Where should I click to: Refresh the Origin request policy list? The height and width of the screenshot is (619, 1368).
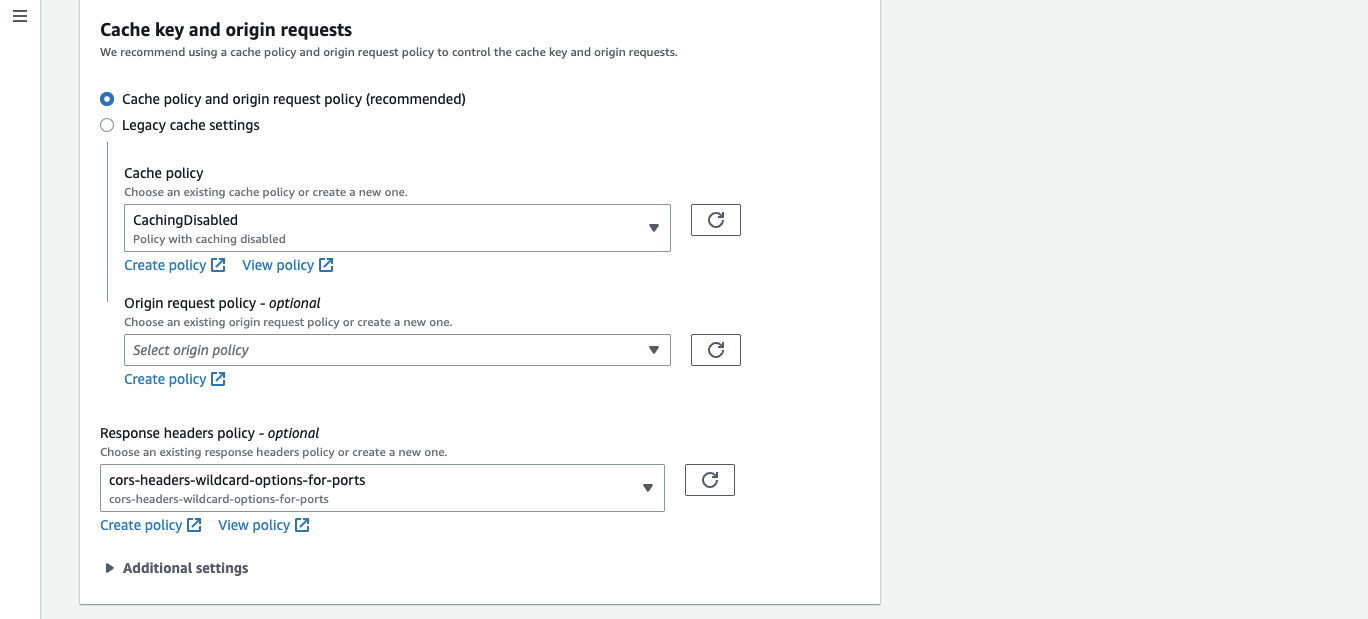[715, 349]
